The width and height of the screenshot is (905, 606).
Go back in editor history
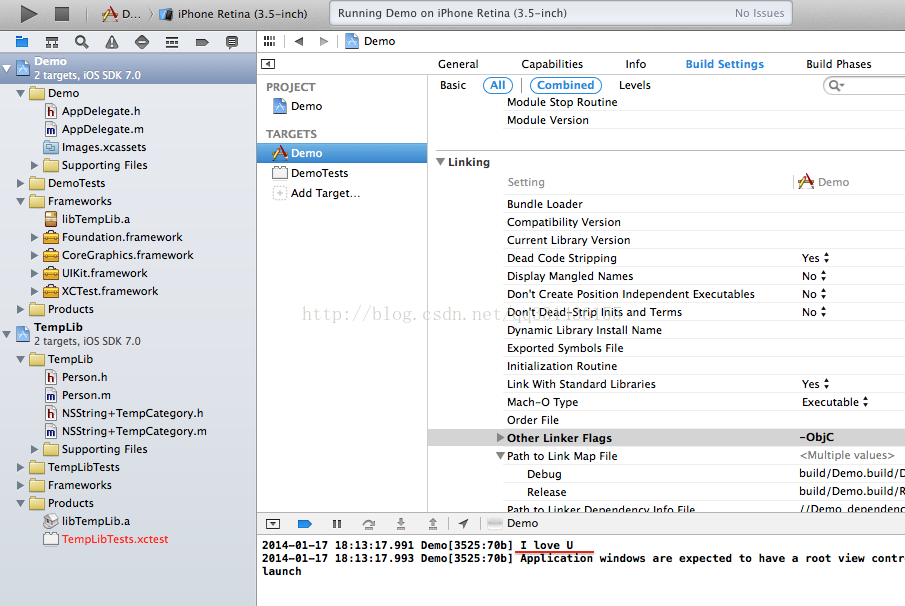[299, 41]
